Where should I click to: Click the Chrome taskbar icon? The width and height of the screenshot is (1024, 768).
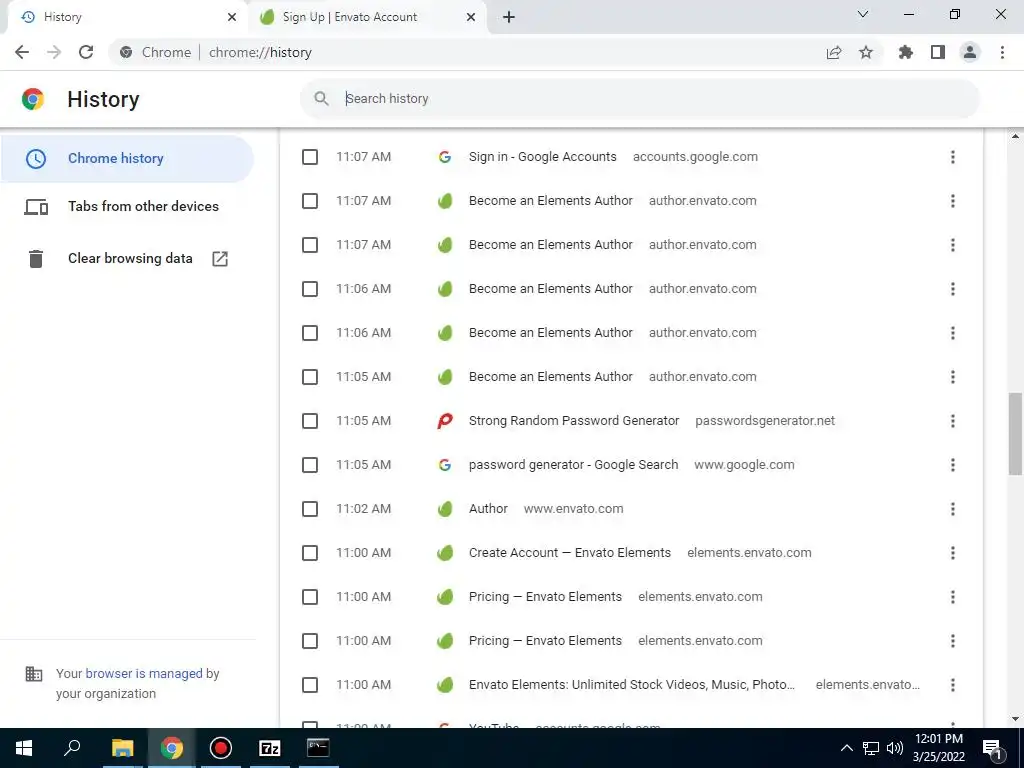point(172,748)
